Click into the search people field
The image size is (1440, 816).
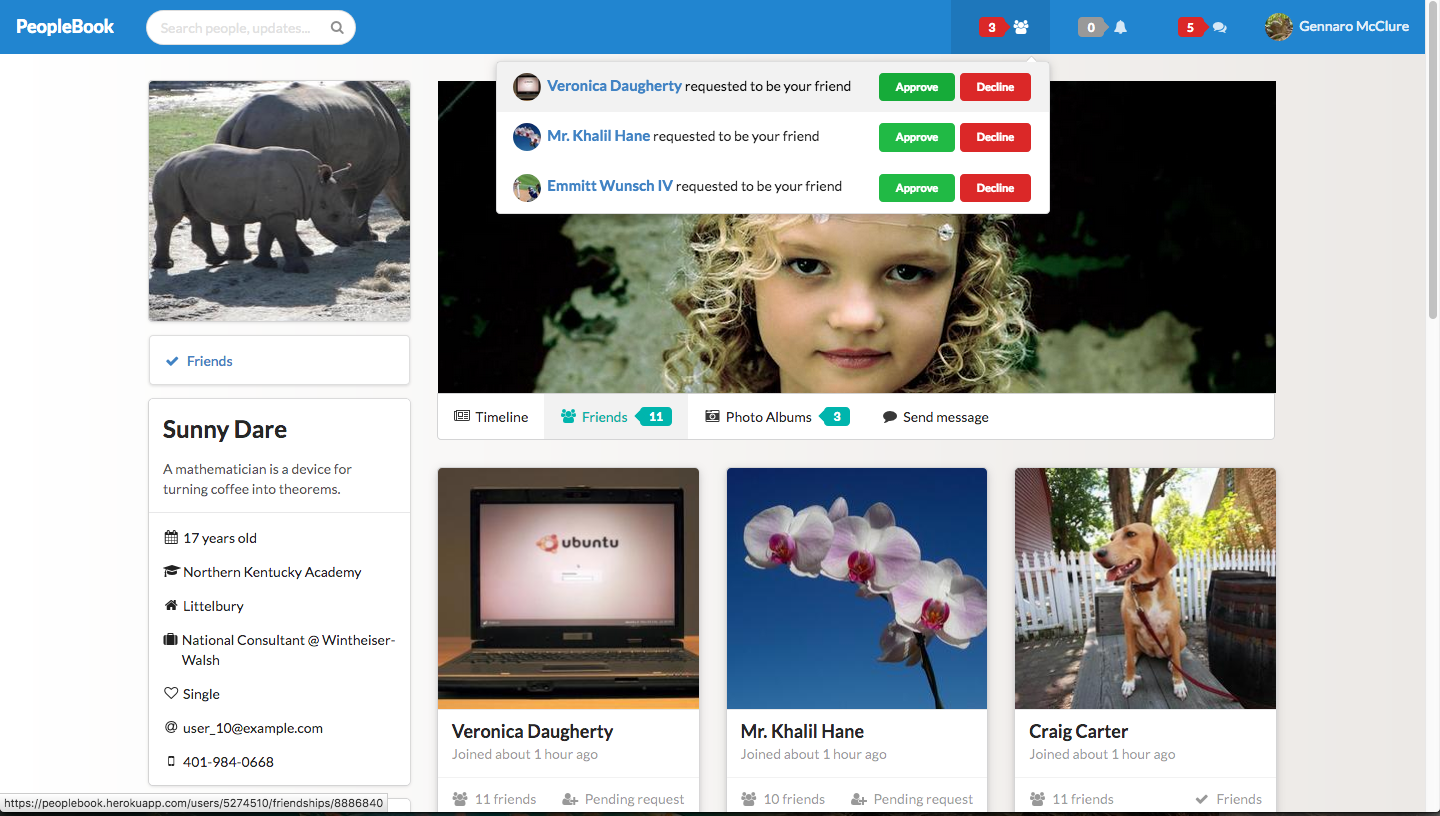(x=250, y=28)
